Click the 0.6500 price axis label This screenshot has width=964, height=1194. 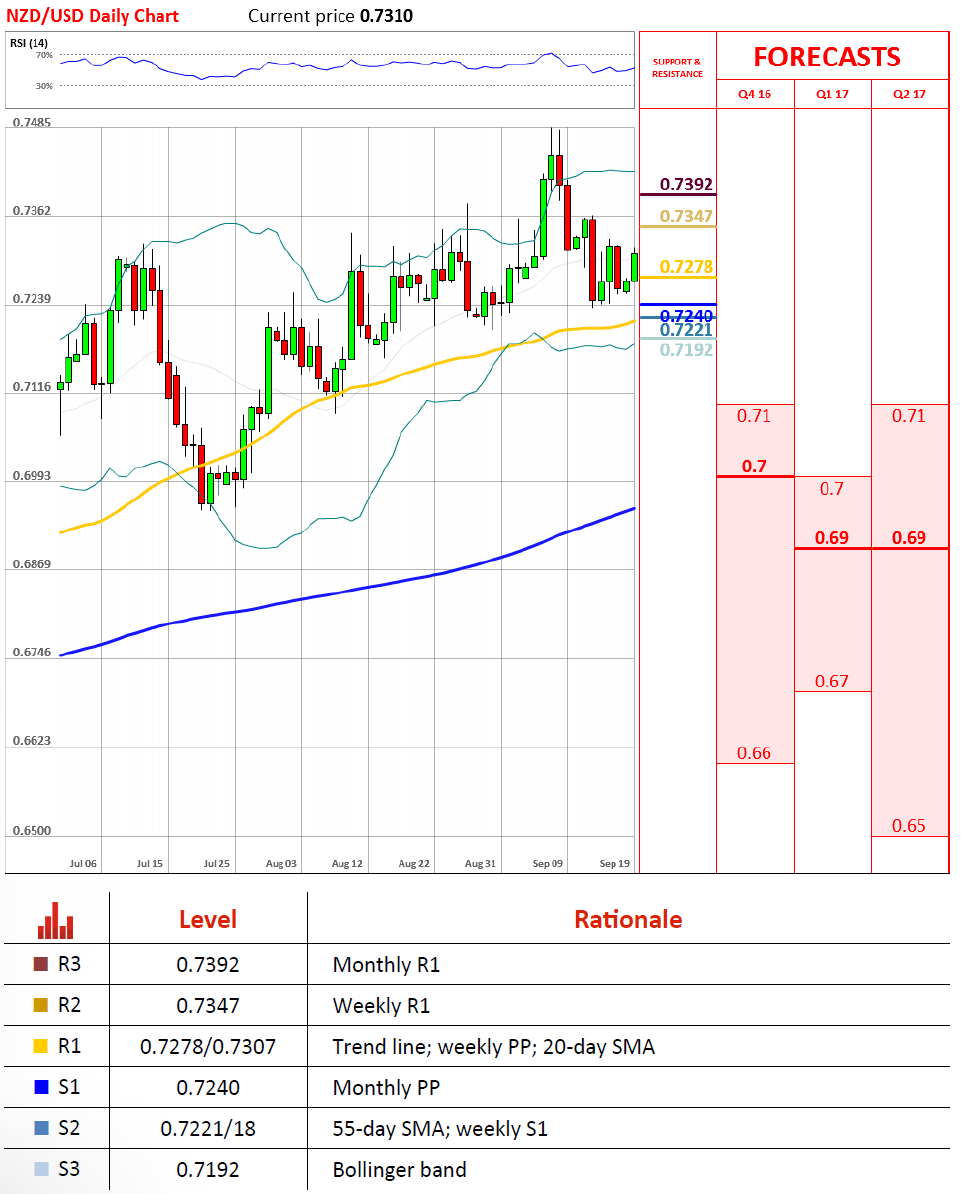coord(32,830)
